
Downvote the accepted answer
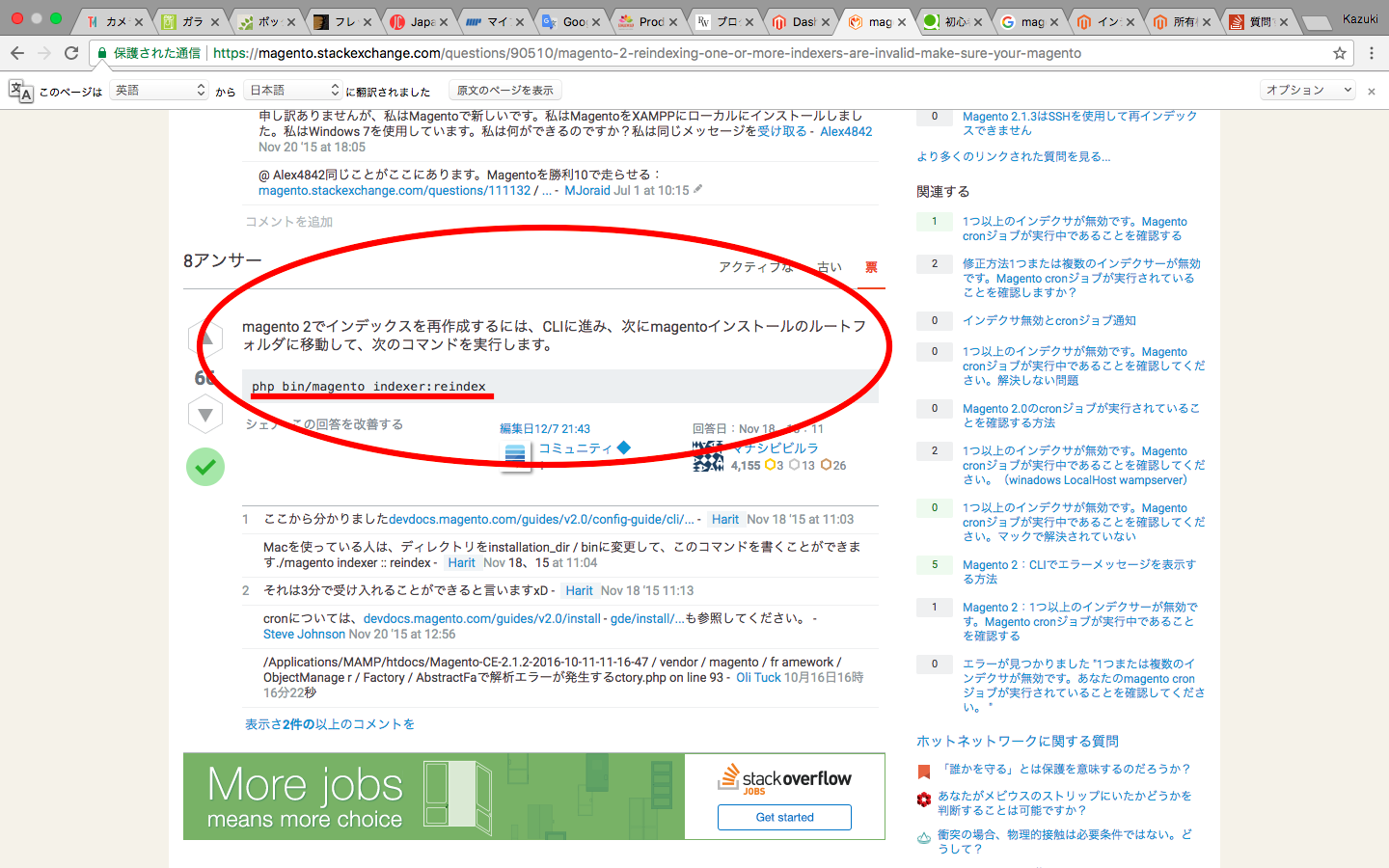(x=205, y=415)
